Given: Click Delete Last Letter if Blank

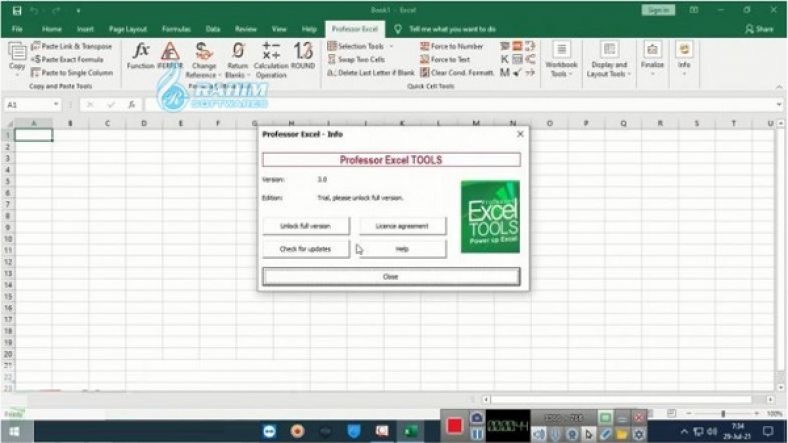Looking at the screenshot, I should point(371,73).
